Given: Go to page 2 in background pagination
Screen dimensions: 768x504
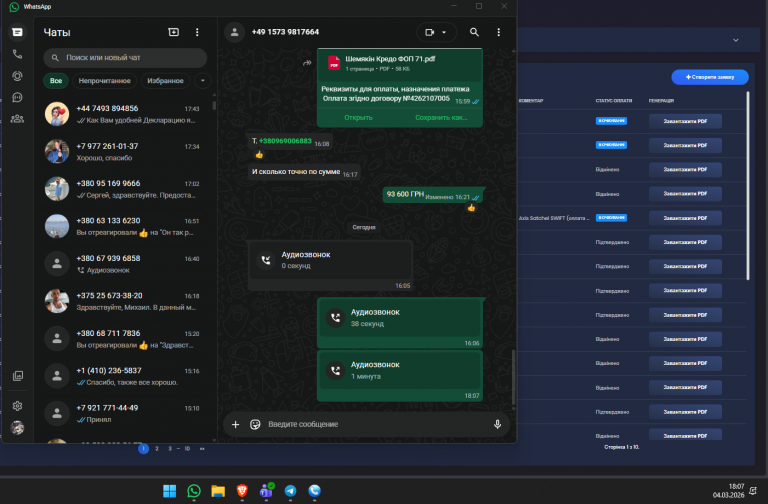Looking at the screenshot, I should (x=157, y=449).
